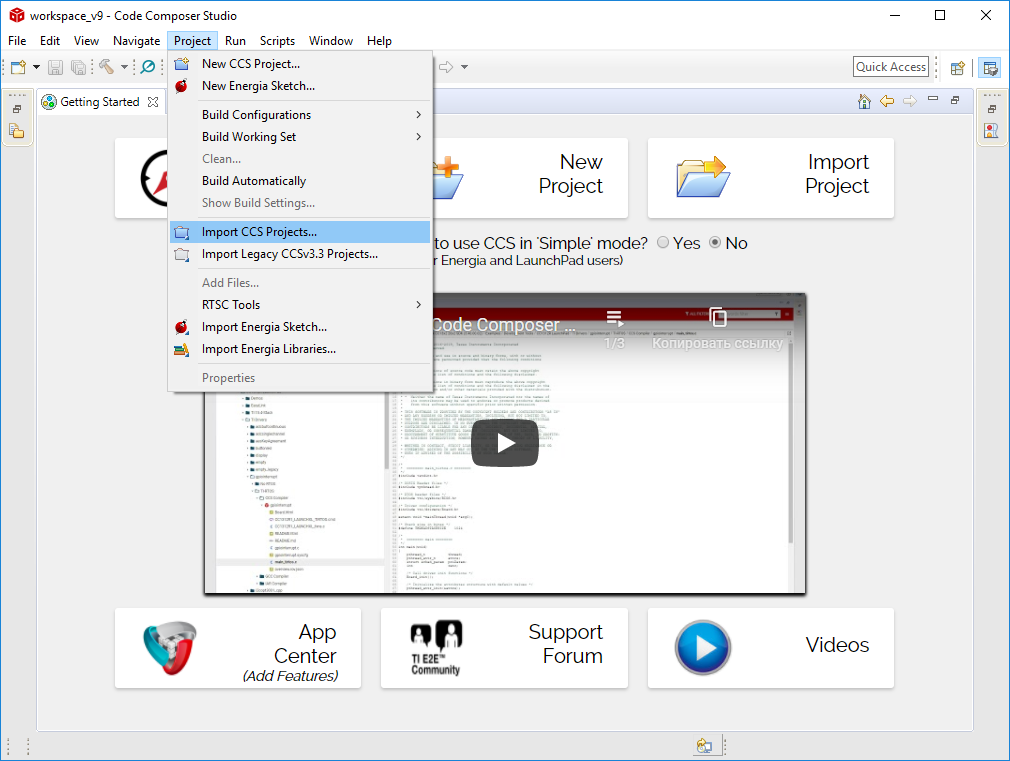1010x761 pixels.
Task: Open the Edit menu
Action: (50, 41)
